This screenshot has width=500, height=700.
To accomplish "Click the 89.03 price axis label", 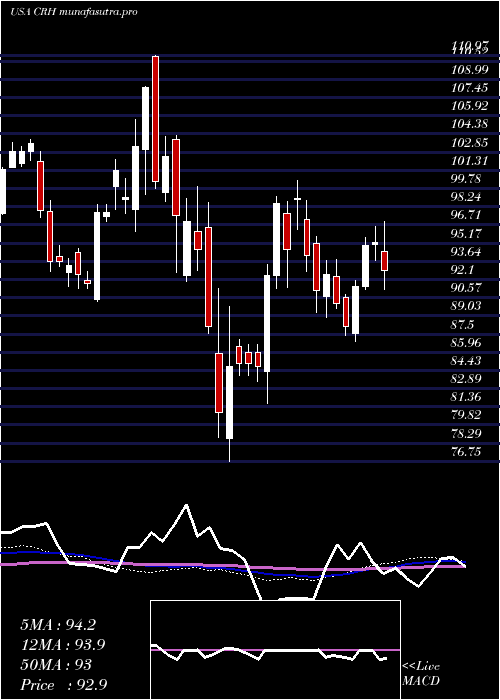I will pos(467,306).
